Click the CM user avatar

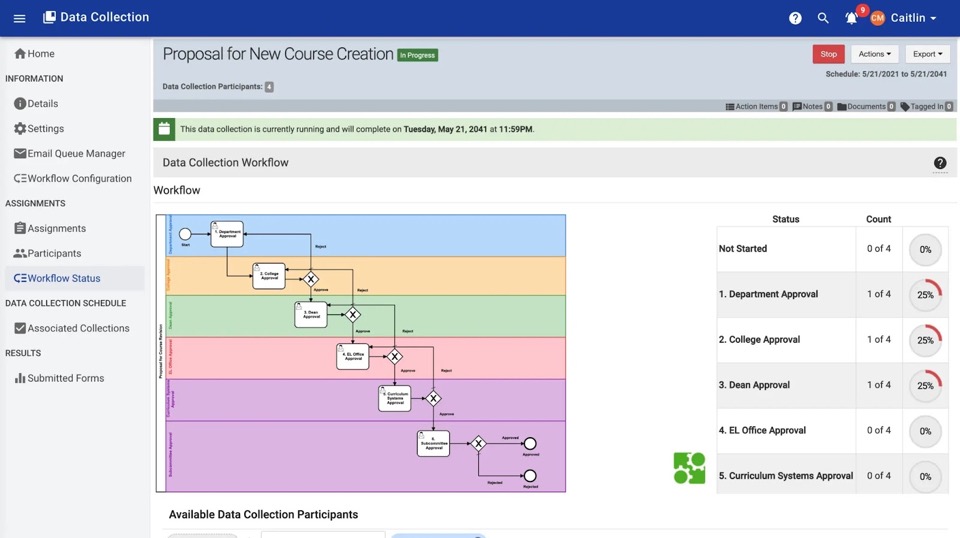(877, 18)
